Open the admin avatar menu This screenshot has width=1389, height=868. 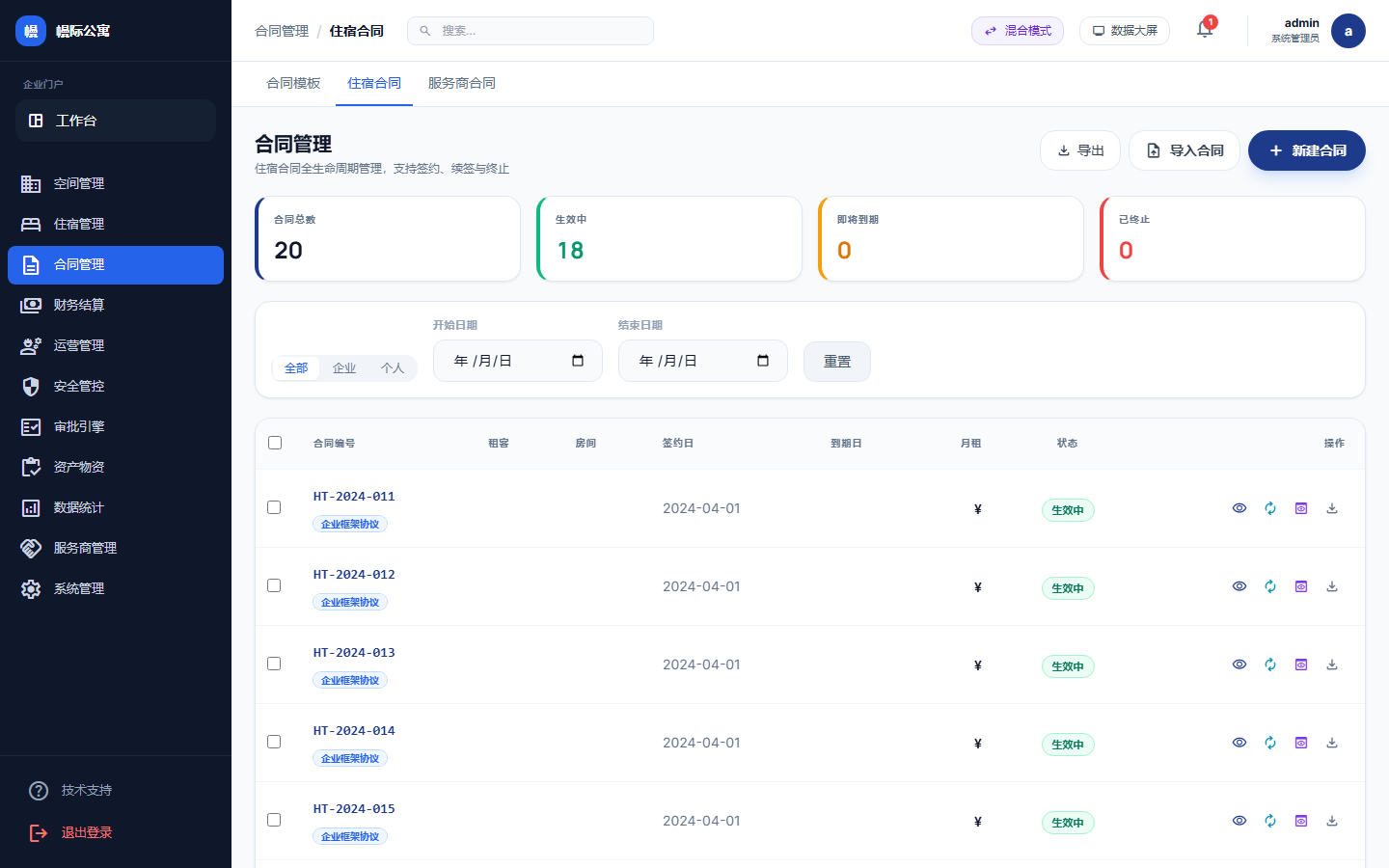coord(1348,30)
